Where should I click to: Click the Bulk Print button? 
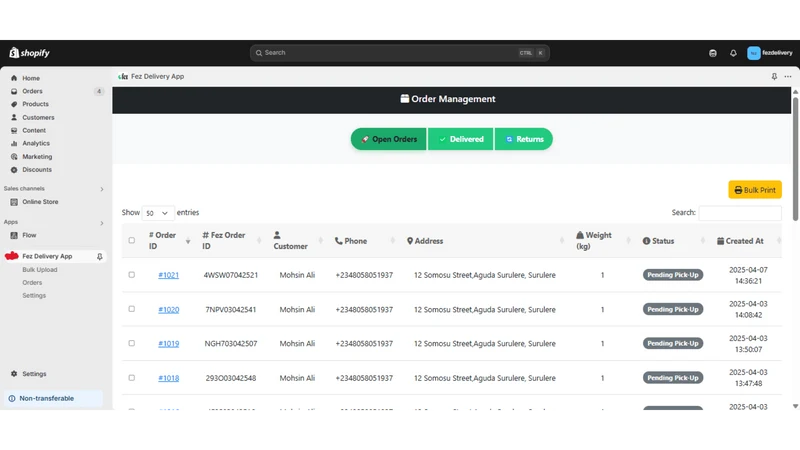755,190
